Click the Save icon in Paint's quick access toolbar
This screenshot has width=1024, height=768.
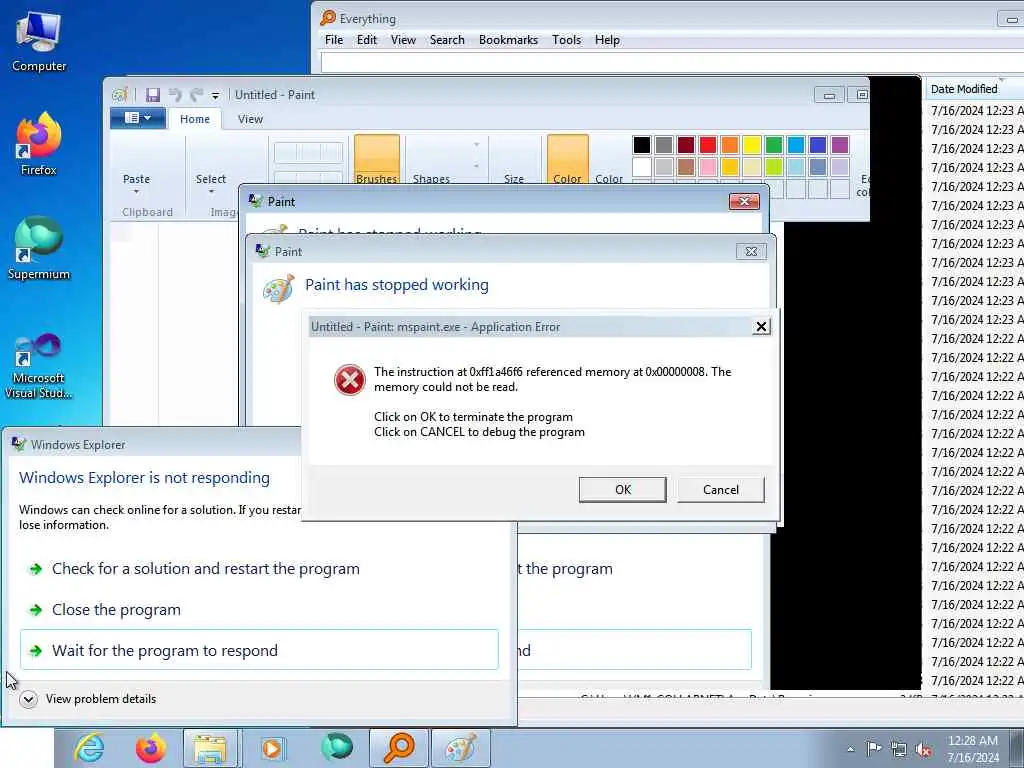152,95
